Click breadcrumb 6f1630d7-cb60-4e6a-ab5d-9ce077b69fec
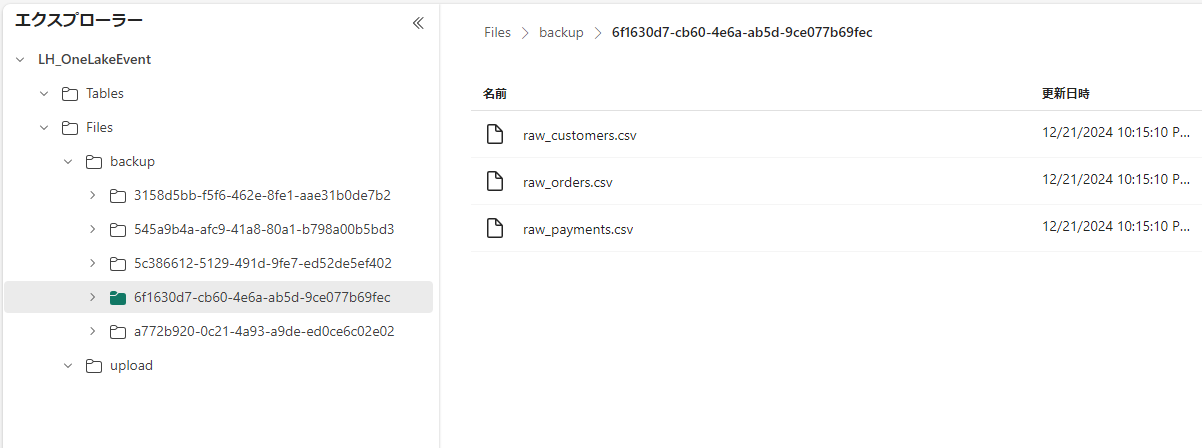1202x448 pixels. pos(742,32)
